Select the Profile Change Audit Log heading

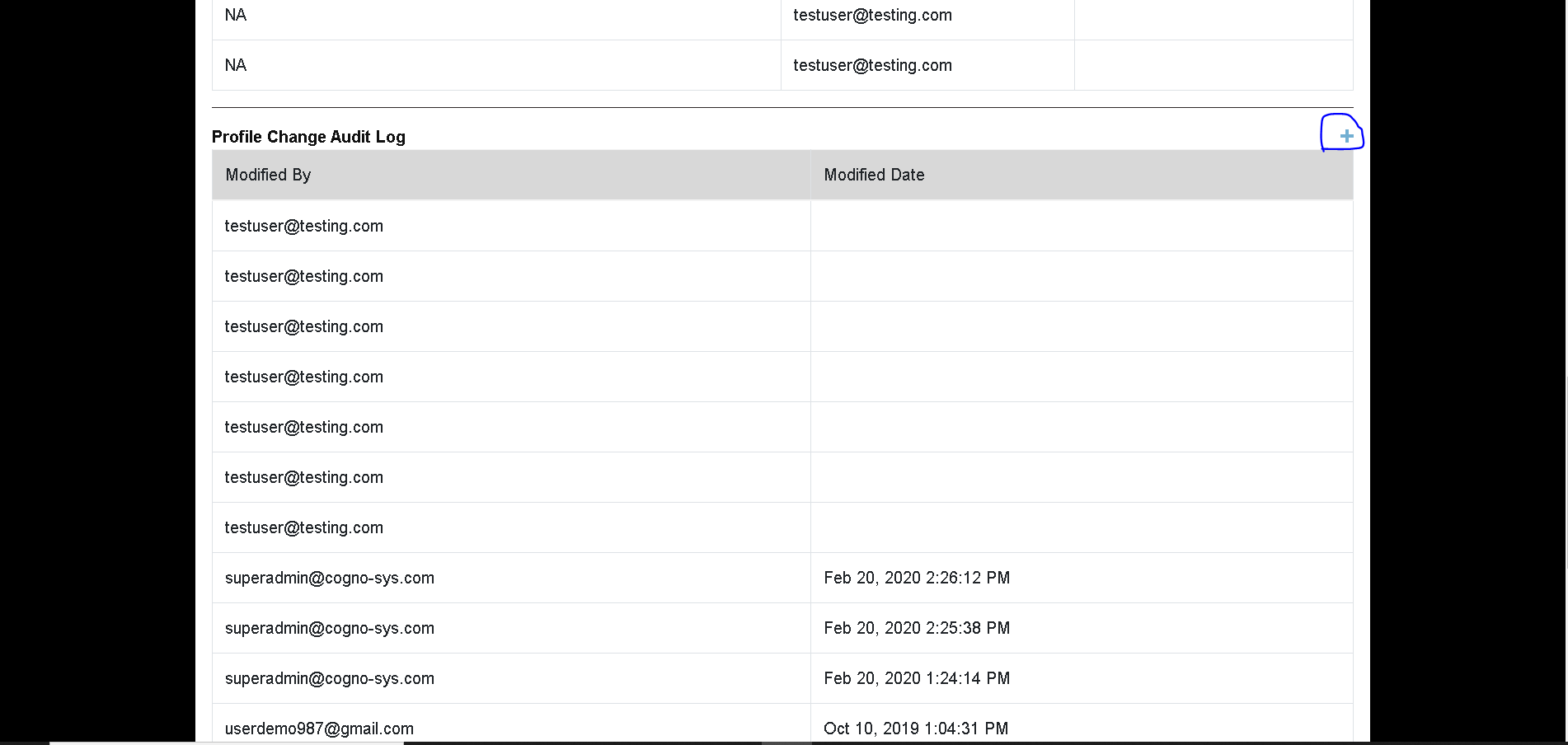point(308,137)
